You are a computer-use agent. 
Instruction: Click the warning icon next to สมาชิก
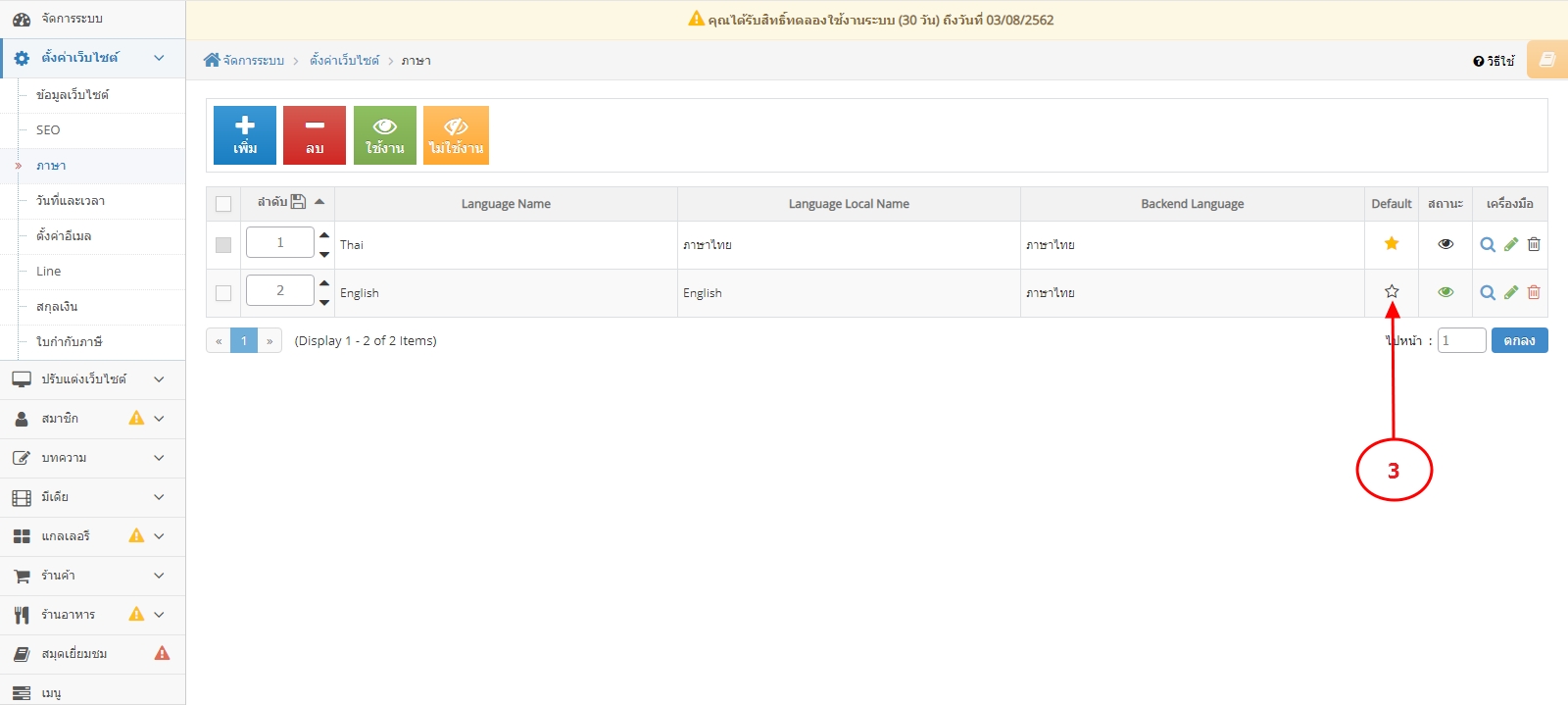136,418
